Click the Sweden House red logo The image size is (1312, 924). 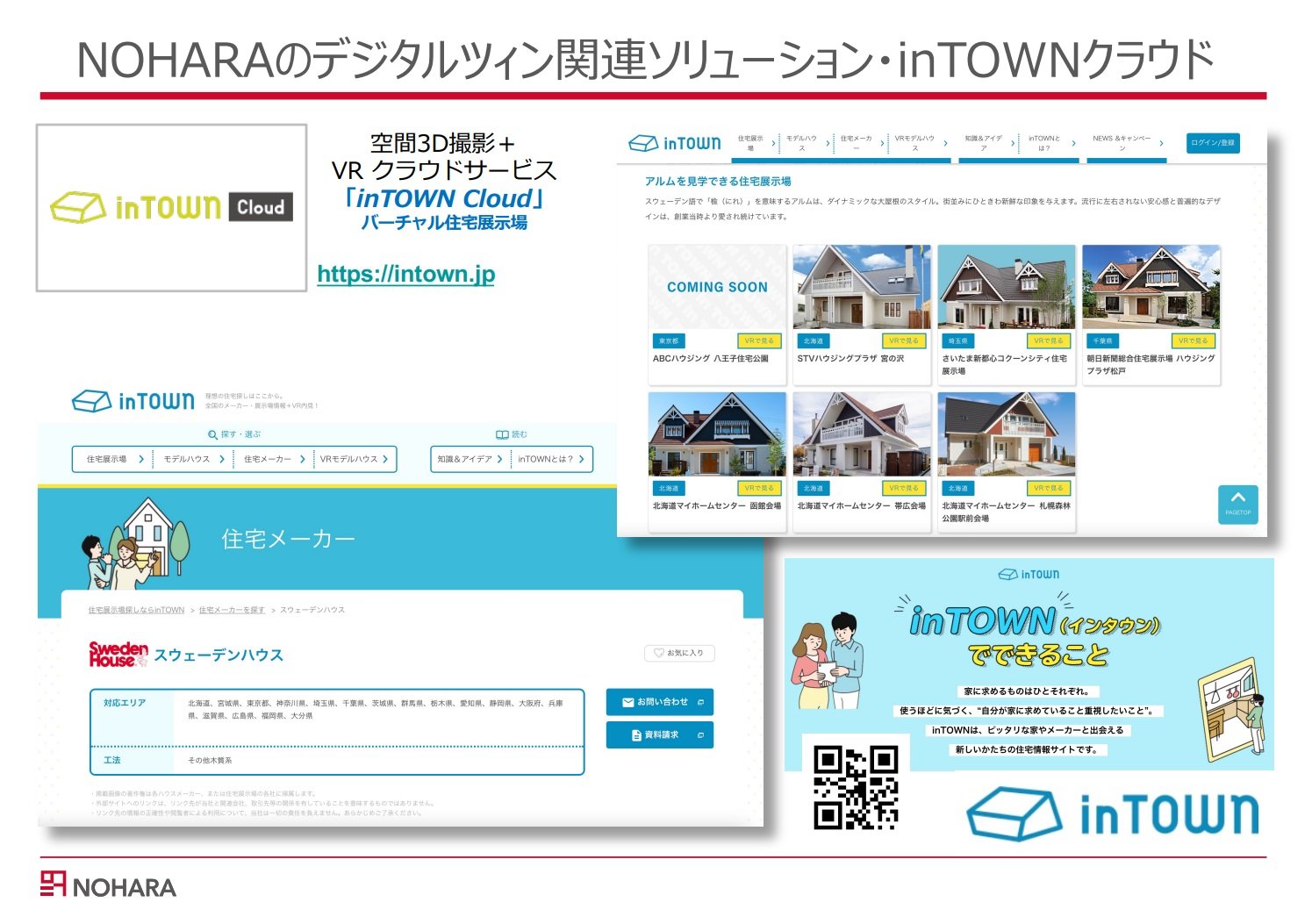click(118, 655)
